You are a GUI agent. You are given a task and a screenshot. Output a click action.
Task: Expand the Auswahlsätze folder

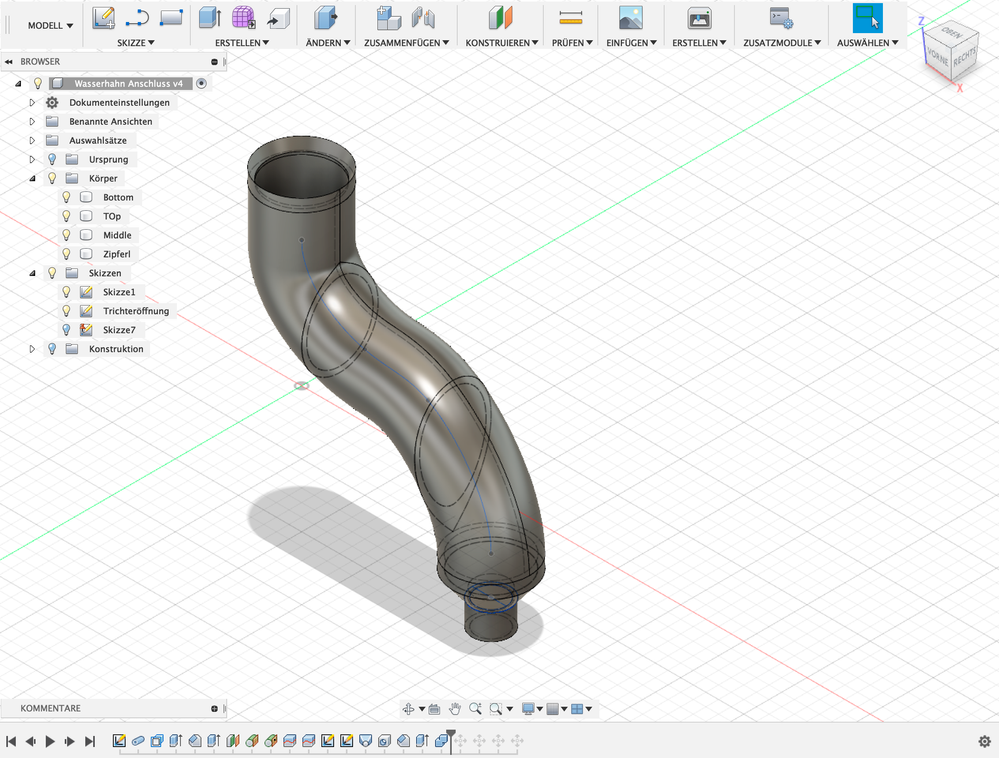click(x=32, y=140)
